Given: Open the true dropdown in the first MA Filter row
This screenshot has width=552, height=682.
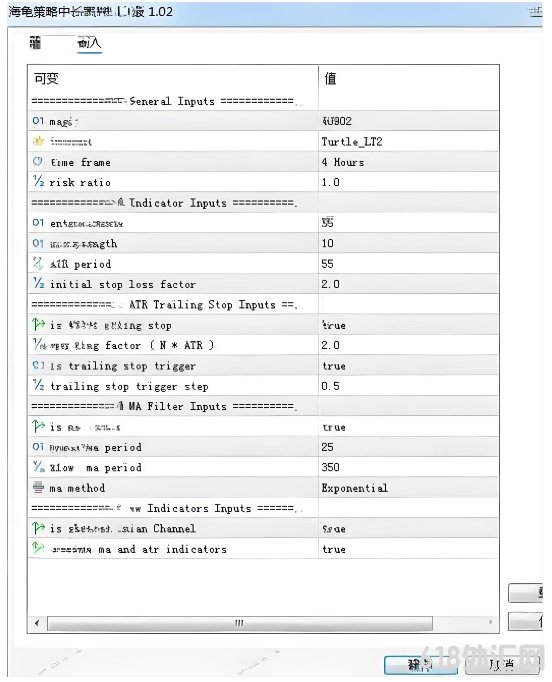Looking at the screenshot, I should tap(408, 427).
